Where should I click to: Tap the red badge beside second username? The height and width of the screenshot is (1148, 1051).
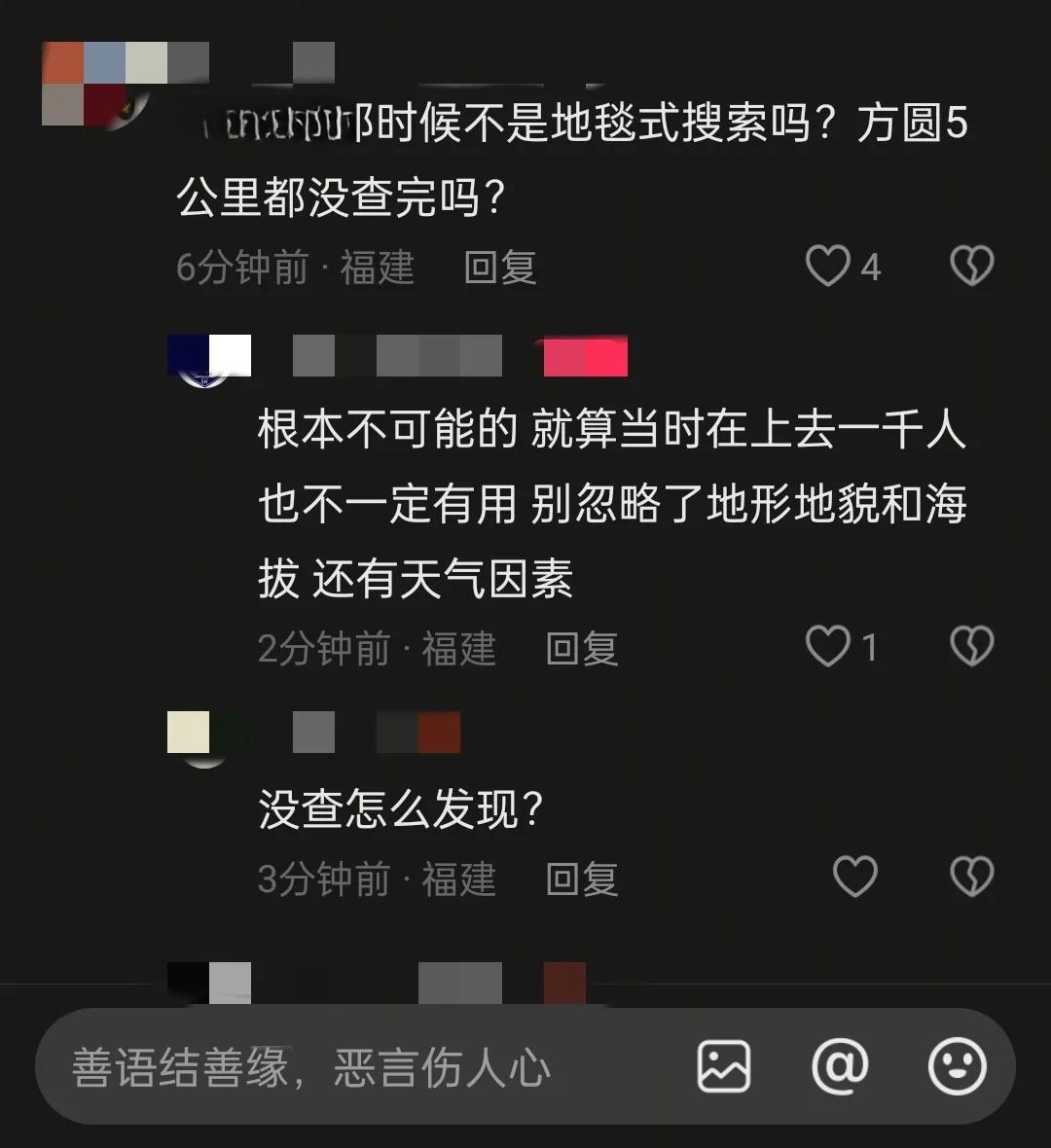(585, 356)
